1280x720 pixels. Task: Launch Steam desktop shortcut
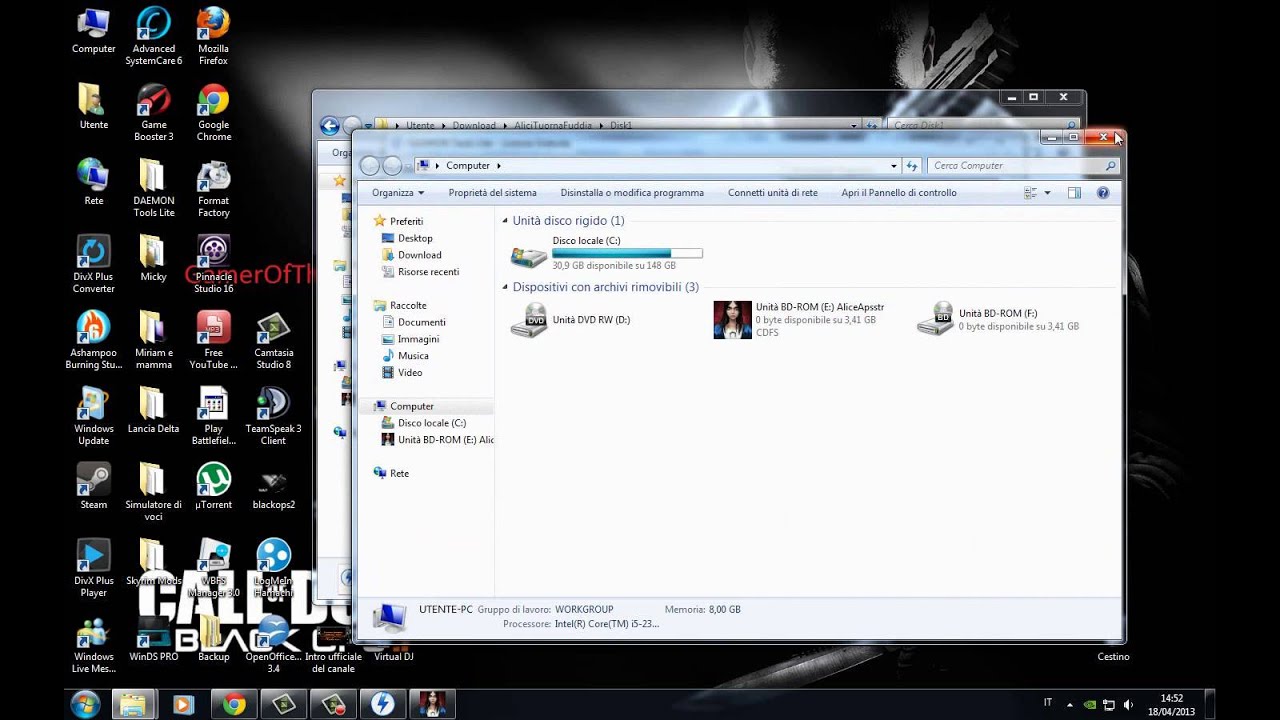(93, 486)
